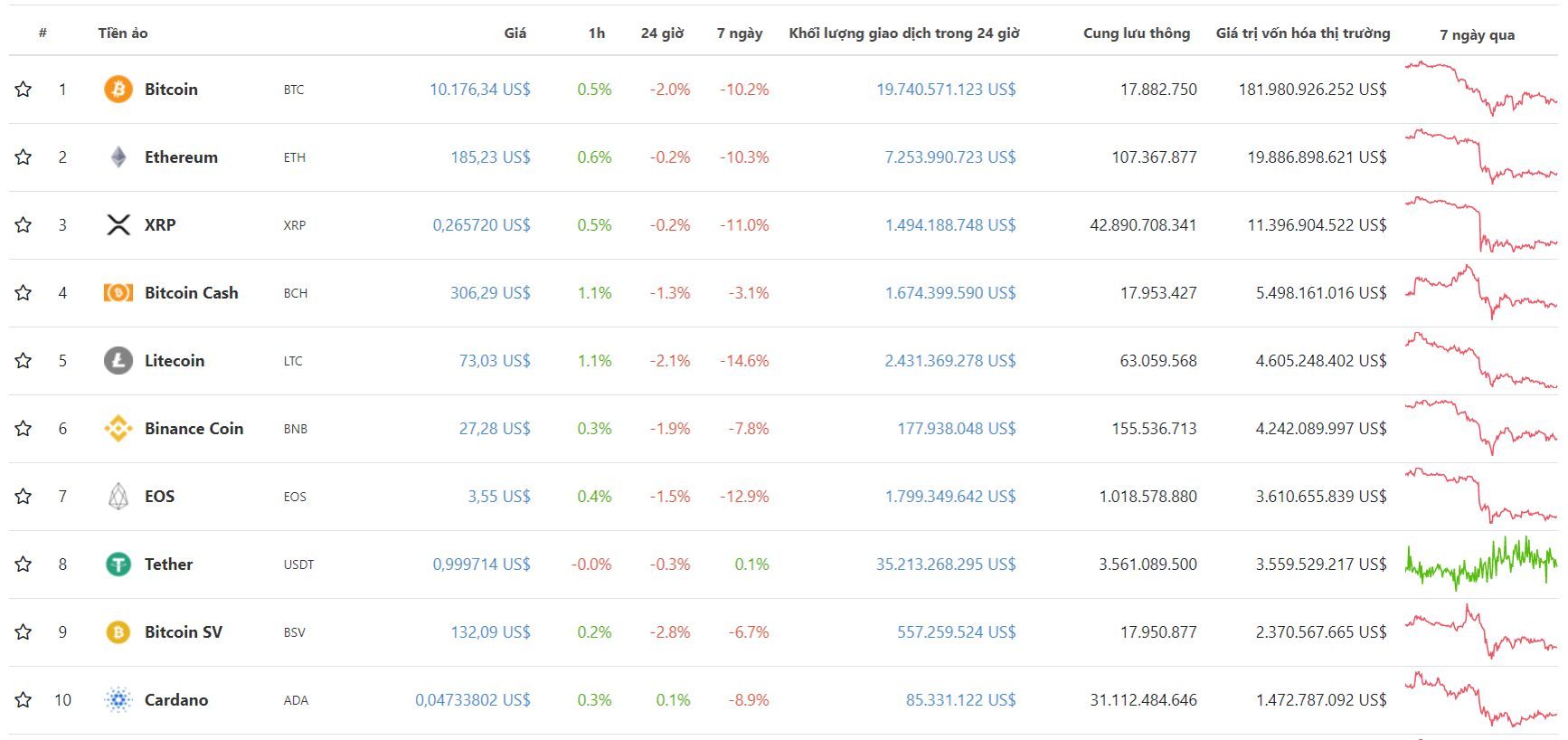
Task: Click XRP supply 42.890.708.341
Action: [x=1143, y=224]
